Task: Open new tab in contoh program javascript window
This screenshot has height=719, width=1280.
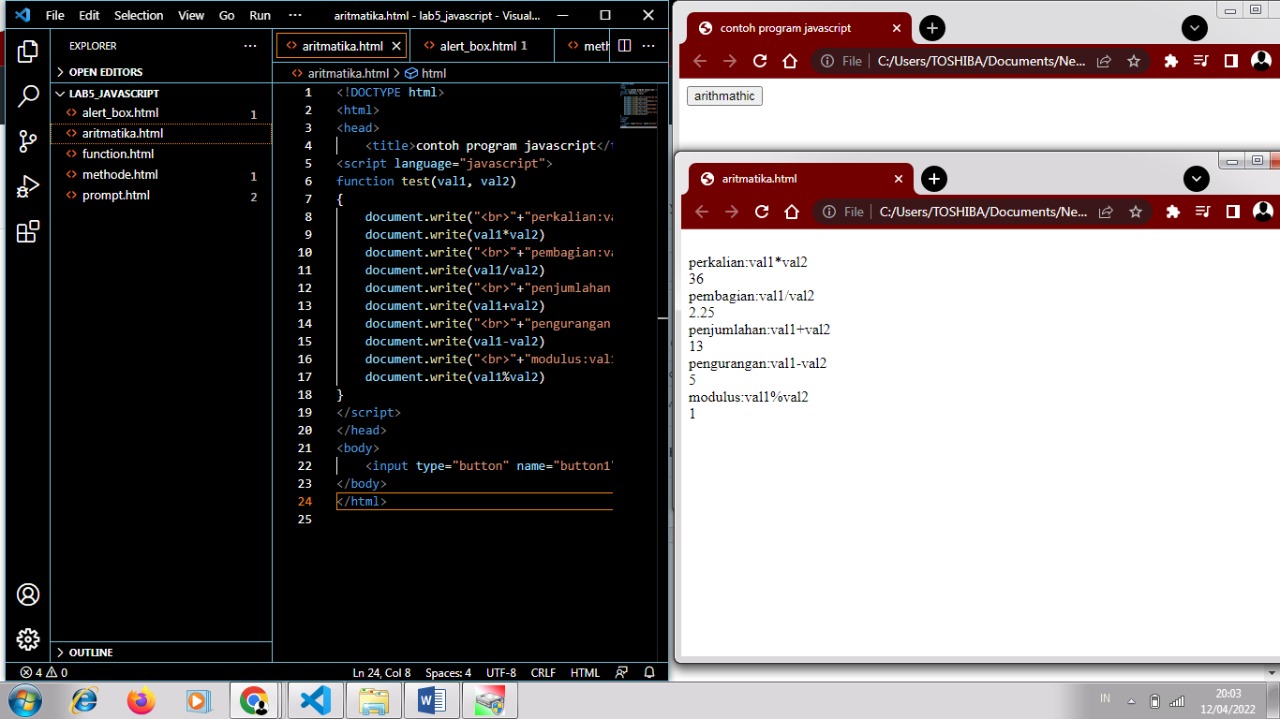Action: point(932,28)
